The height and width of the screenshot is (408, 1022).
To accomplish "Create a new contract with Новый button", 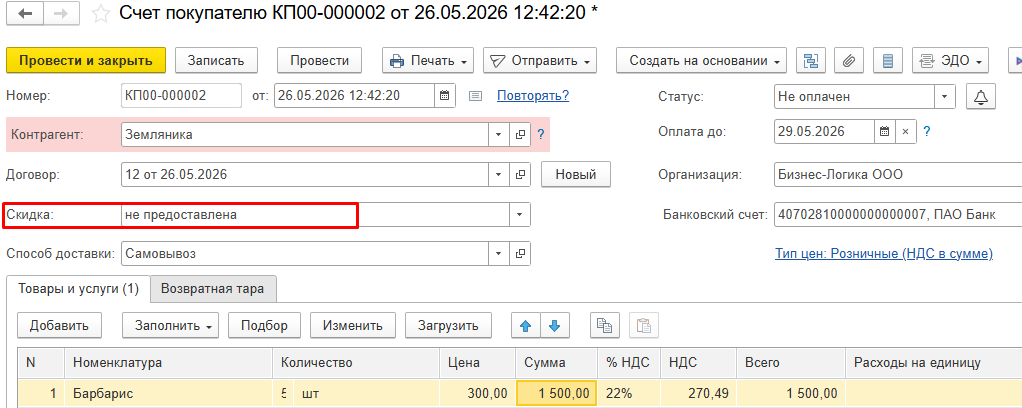I will coord(576,175).
